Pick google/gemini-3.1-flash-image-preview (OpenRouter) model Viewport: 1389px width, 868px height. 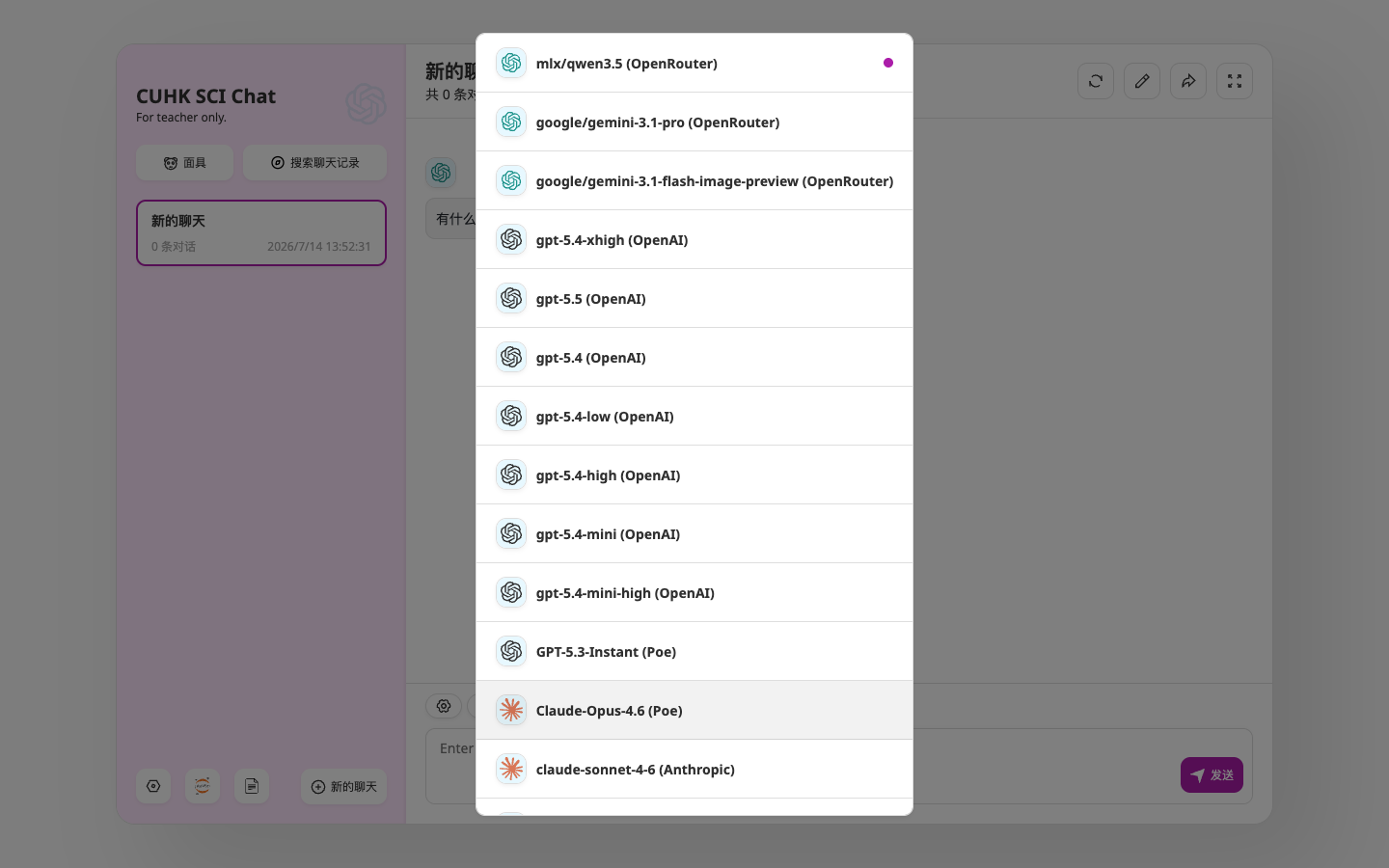(694, 180)
